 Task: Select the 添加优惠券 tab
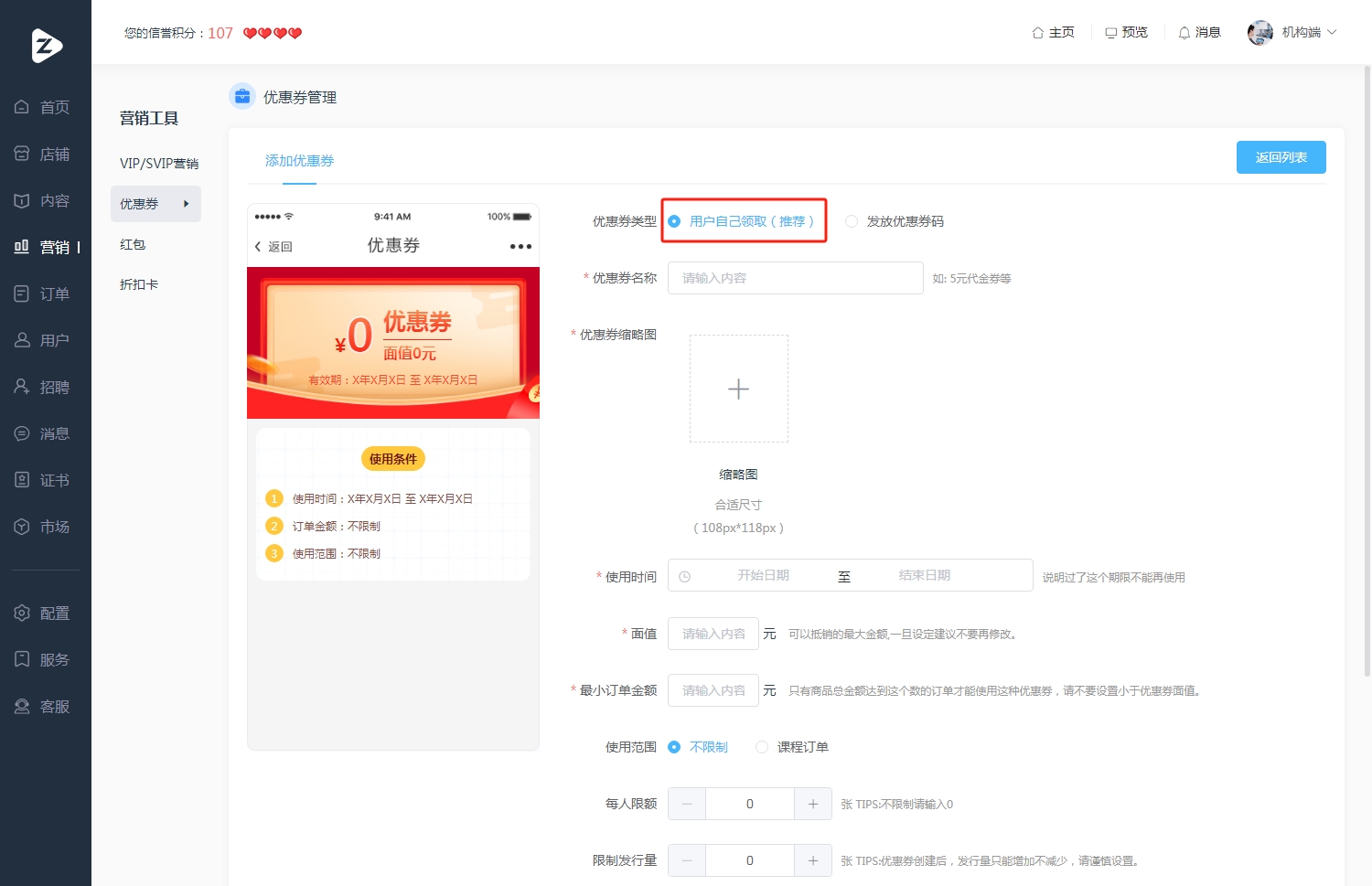pyautogui.click(x=299, y=161)
